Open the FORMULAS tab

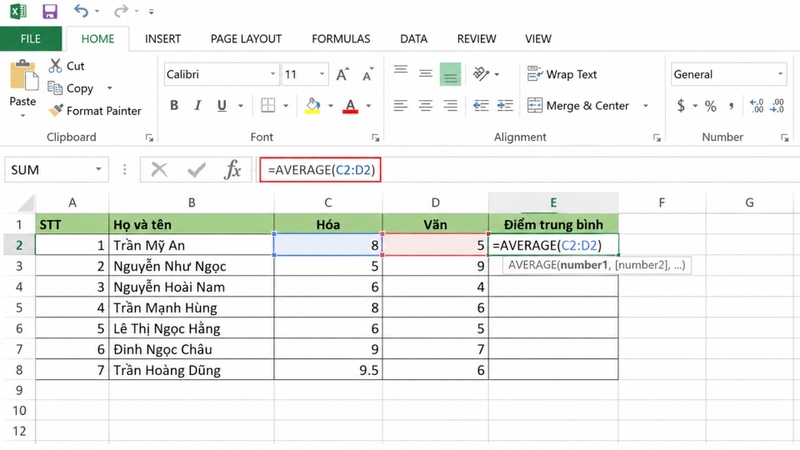click(341, 39)
